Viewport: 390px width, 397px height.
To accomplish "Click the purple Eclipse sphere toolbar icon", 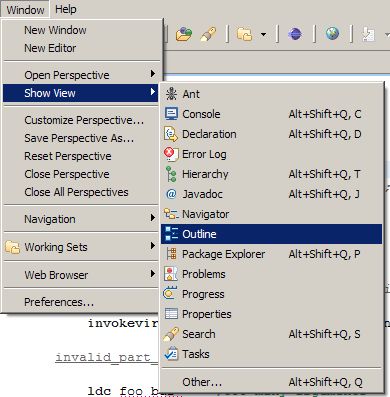I will pos(295,34).
